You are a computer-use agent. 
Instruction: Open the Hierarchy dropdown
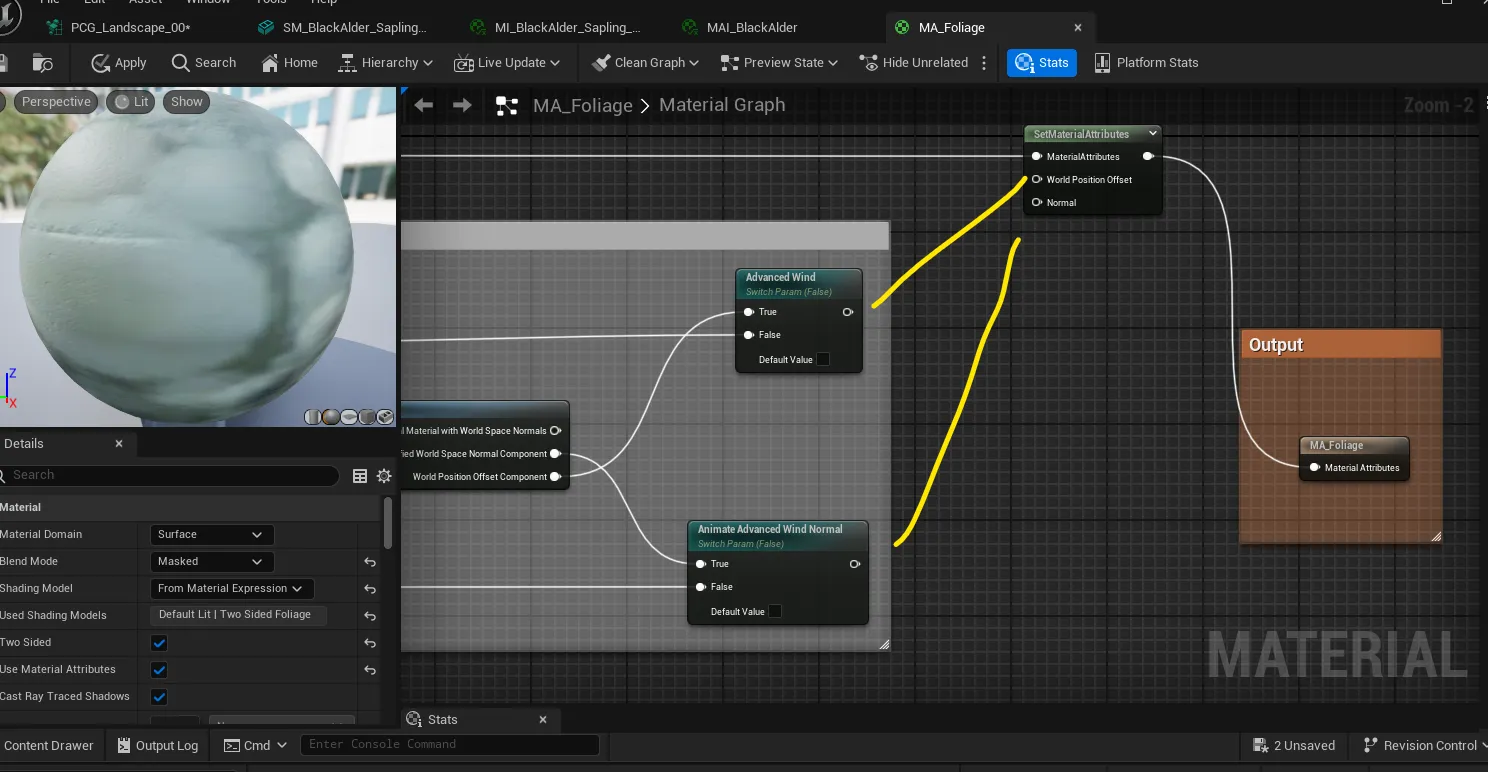click(x=385, y=62)
